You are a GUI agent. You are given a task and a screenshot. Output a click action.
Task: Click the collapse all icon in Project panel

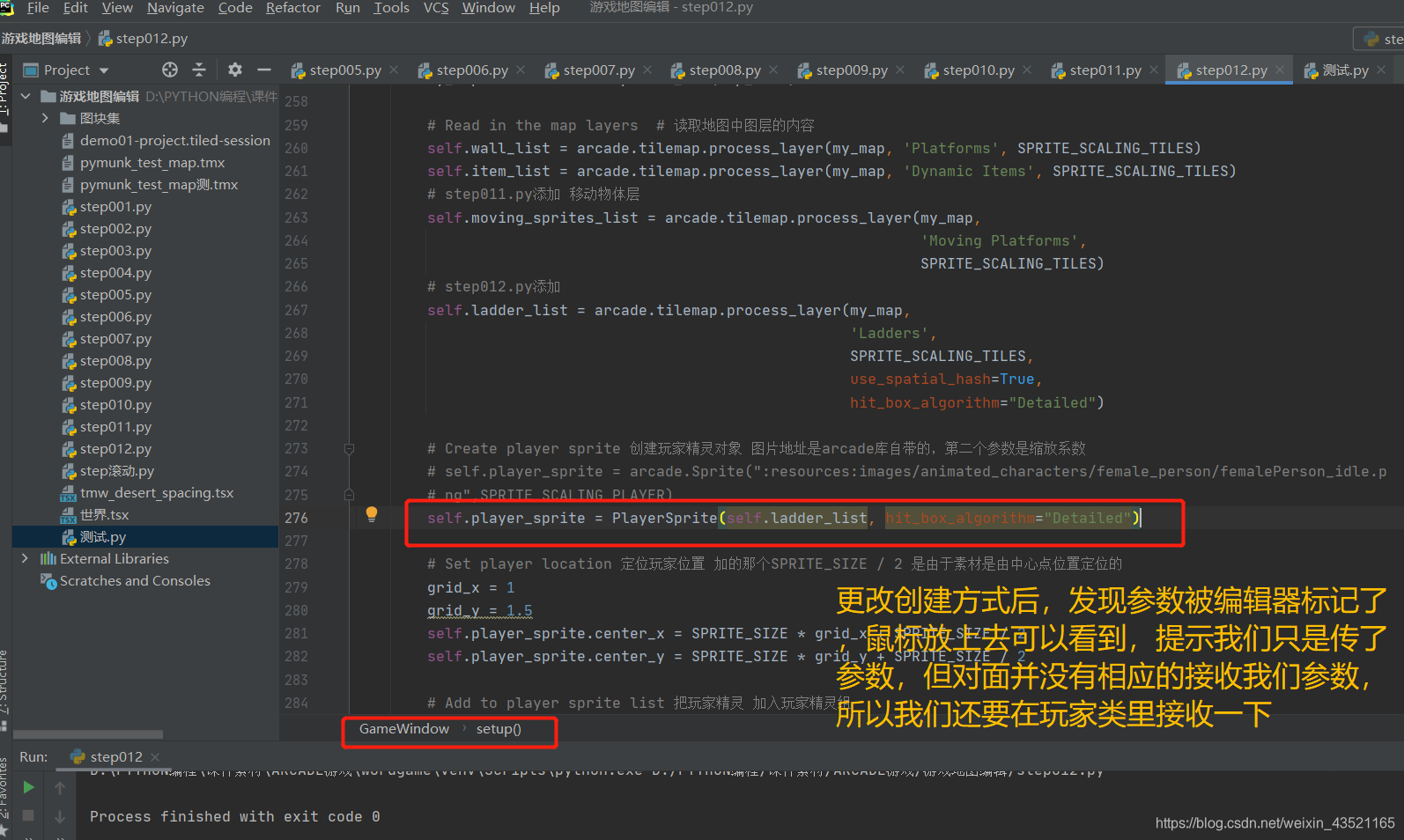click(x=199, y=70)
